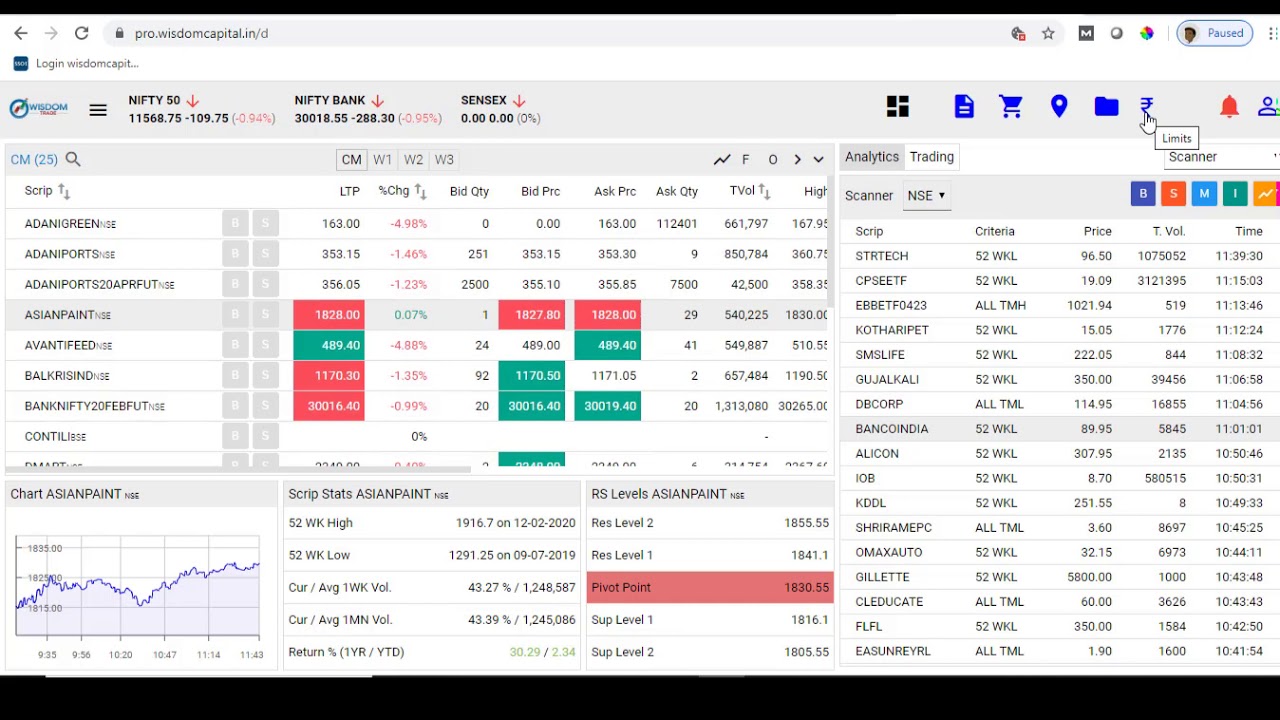Image resolution: width=1280 pixels, height=720 pixels.
Task: Select BANCOINDIA in scanner list
Action: point(1060,429)
